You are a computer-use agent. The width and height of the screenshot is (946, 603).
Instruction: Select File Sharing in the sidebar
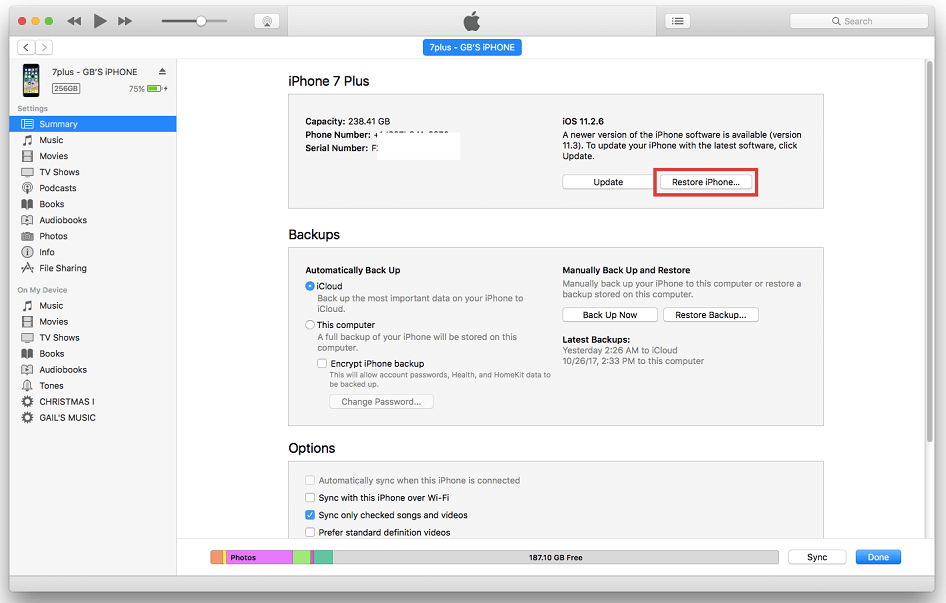point(62,268)
